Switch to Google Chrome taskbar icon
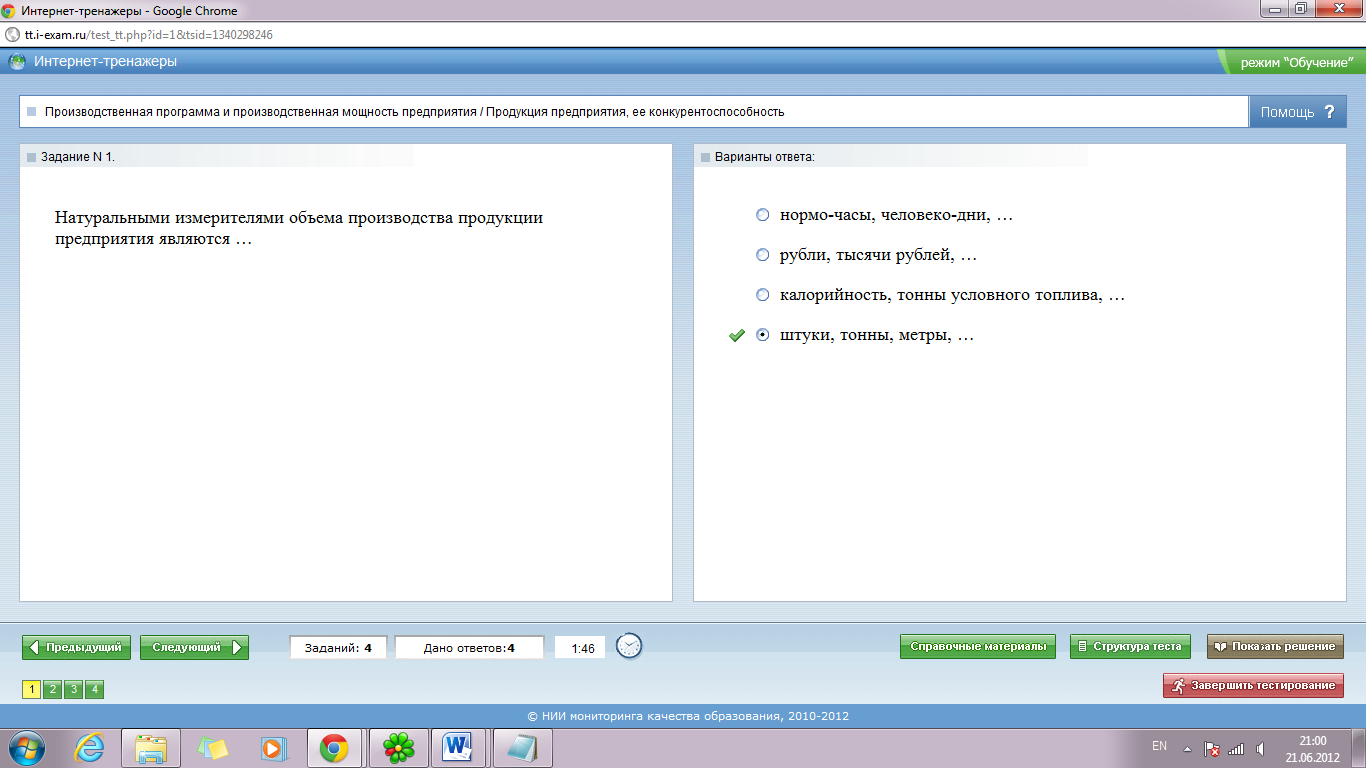 click(334, 747)
